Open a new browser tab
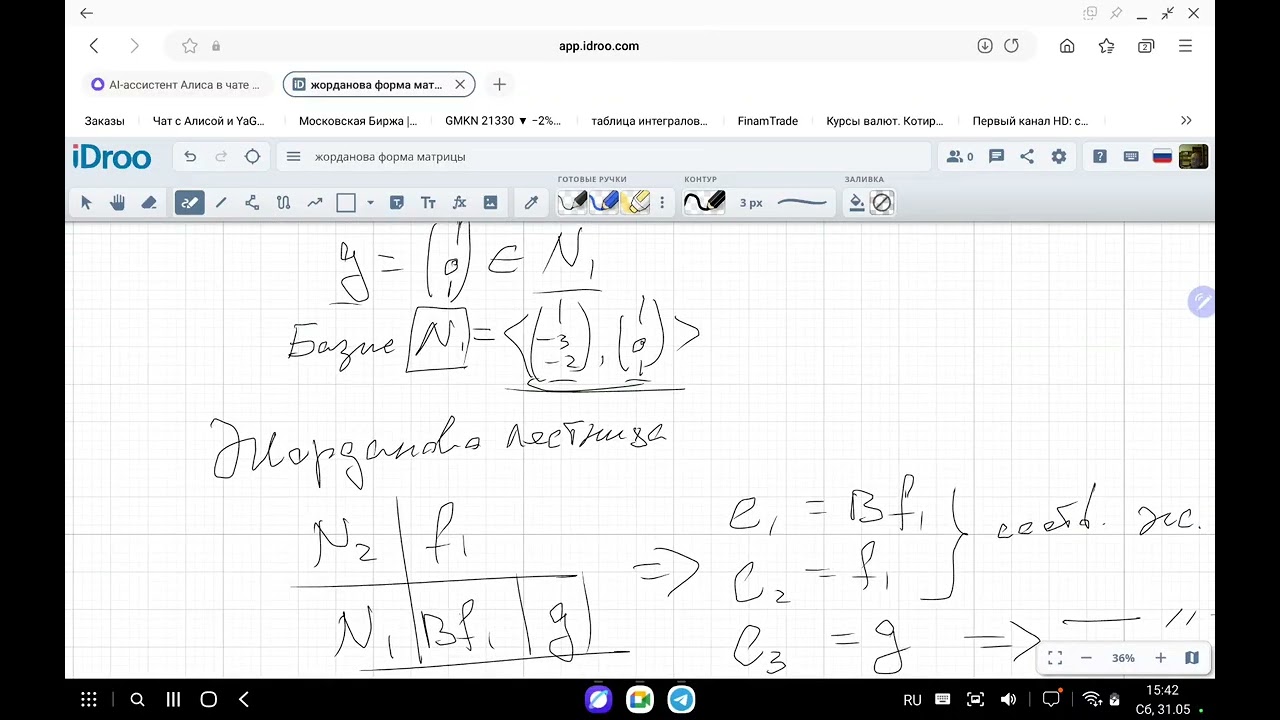 tap(499, 85)
